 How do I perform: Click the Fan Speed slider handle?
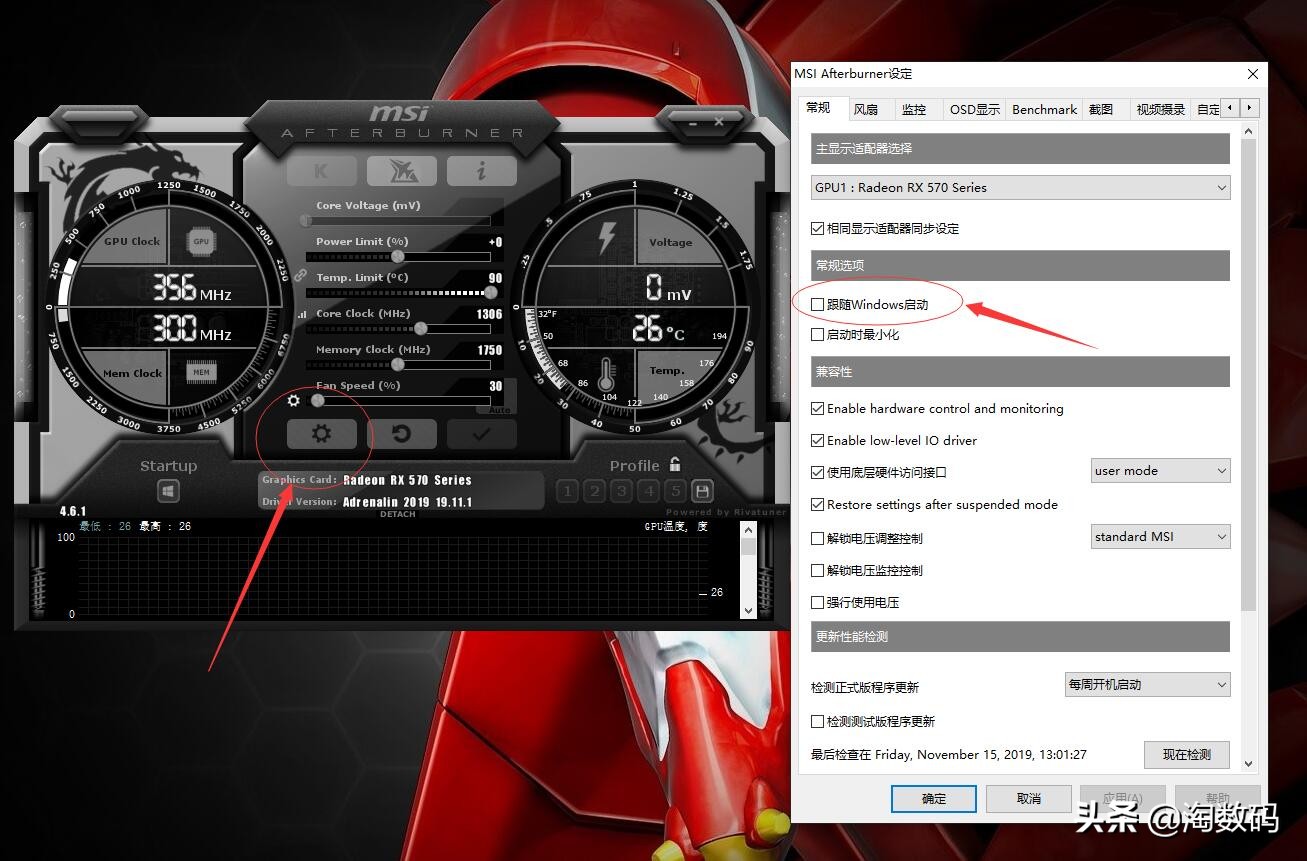click(x=318, y=400)
